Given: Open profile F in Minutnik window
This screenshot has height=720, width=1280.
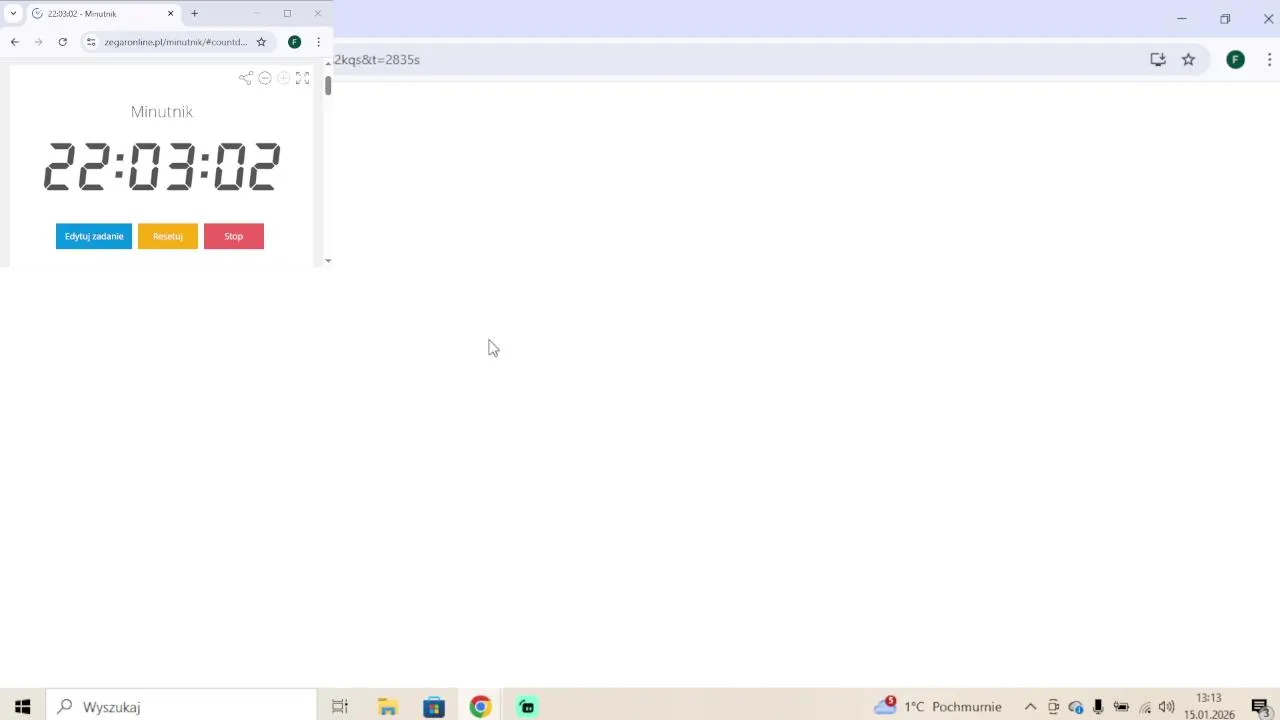Looking at the screenshot, I should click(x=295, y=42).
